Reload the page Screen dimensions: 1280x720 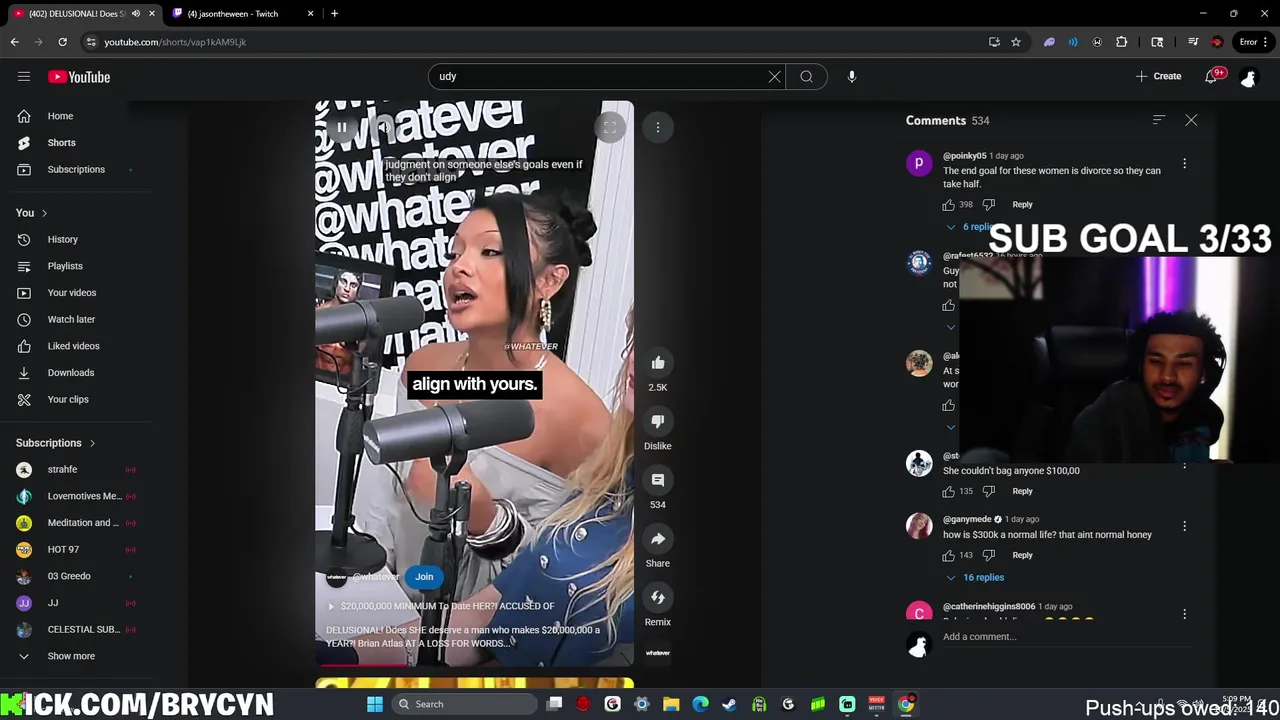pyautogui.click(x=62, y=42)
